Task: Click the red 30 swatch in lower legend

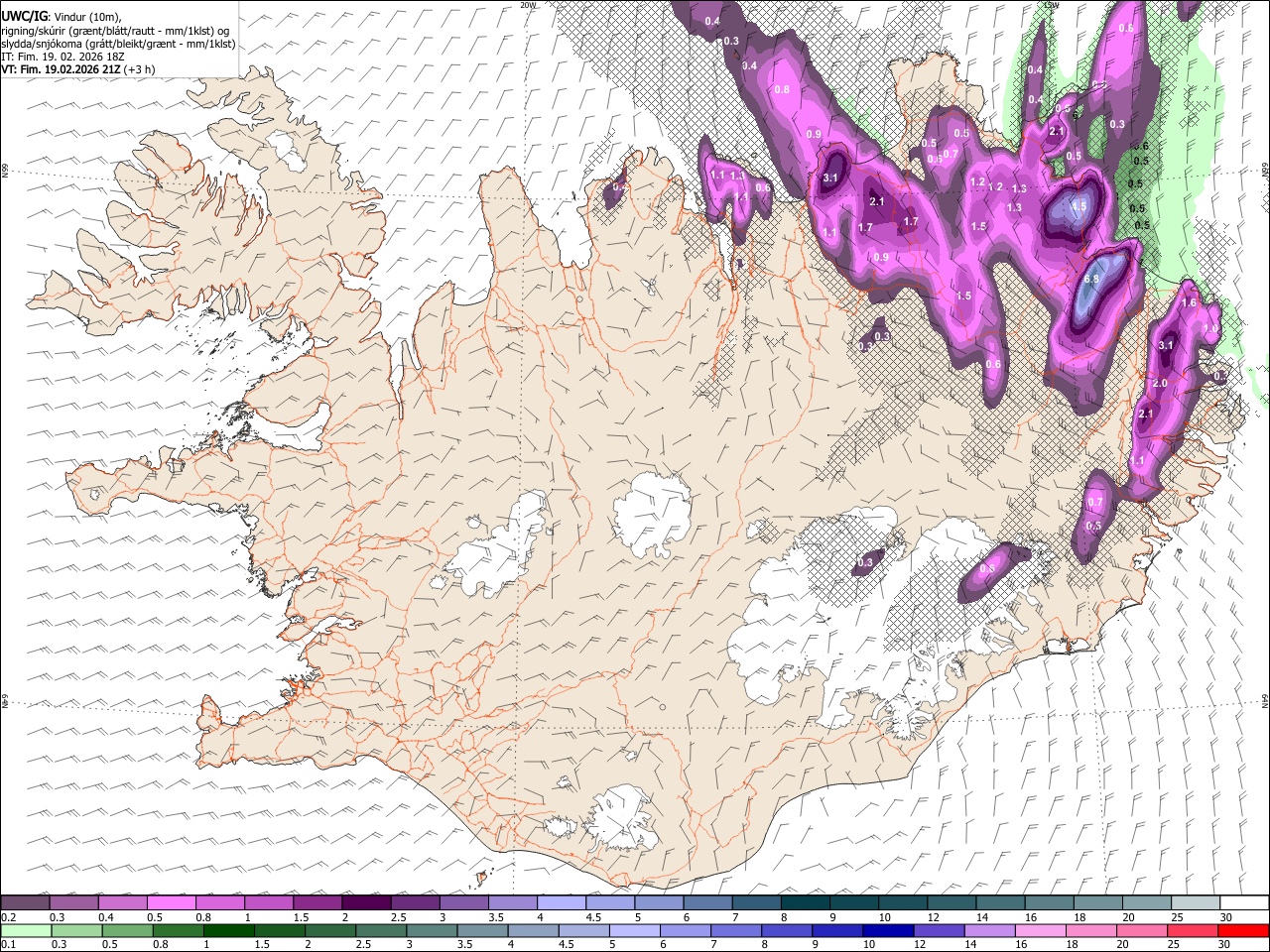Action: 1243,930
